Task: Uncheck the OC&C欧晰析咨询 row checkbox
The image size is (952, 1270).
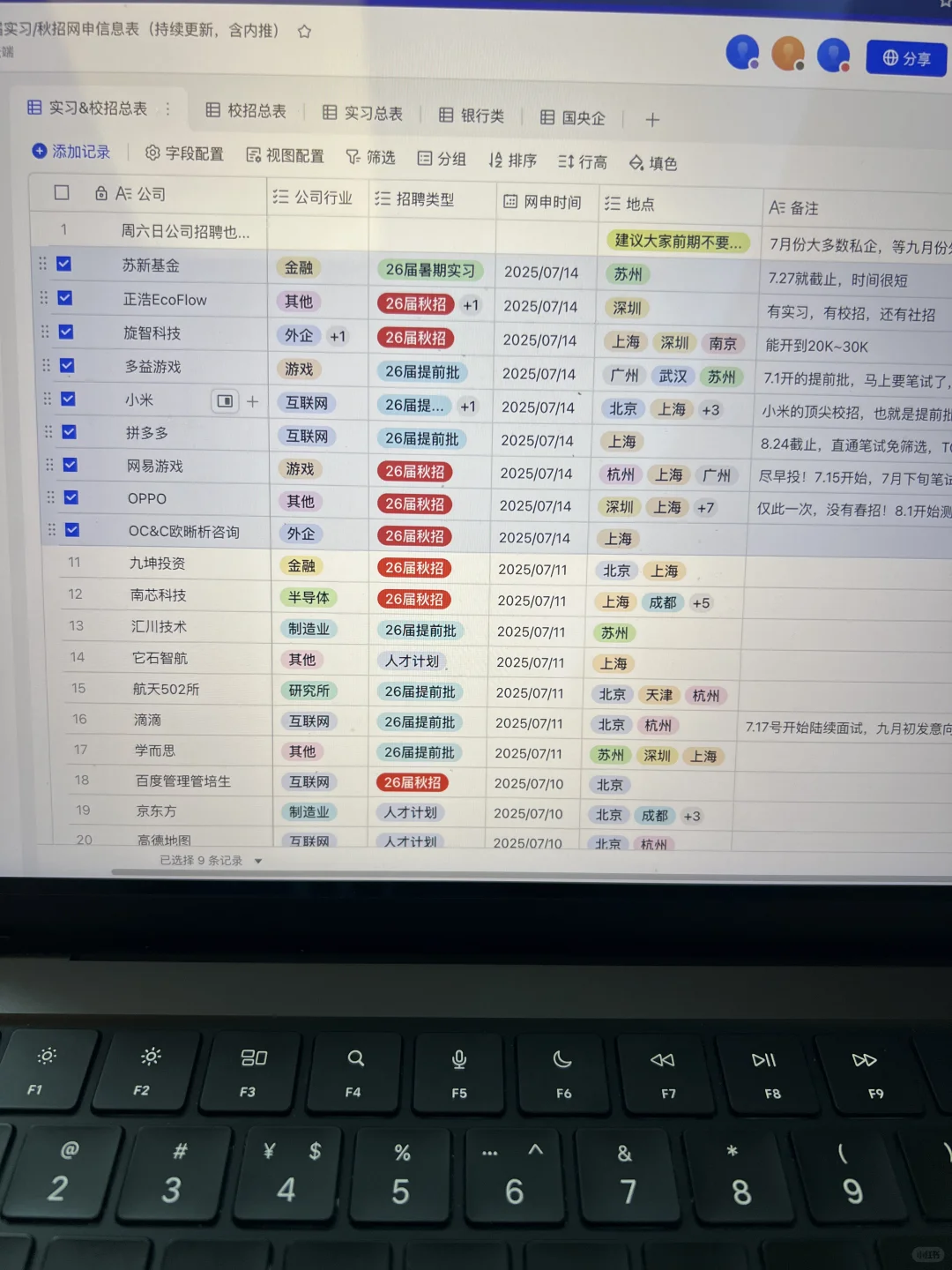Action: point(72,530)
